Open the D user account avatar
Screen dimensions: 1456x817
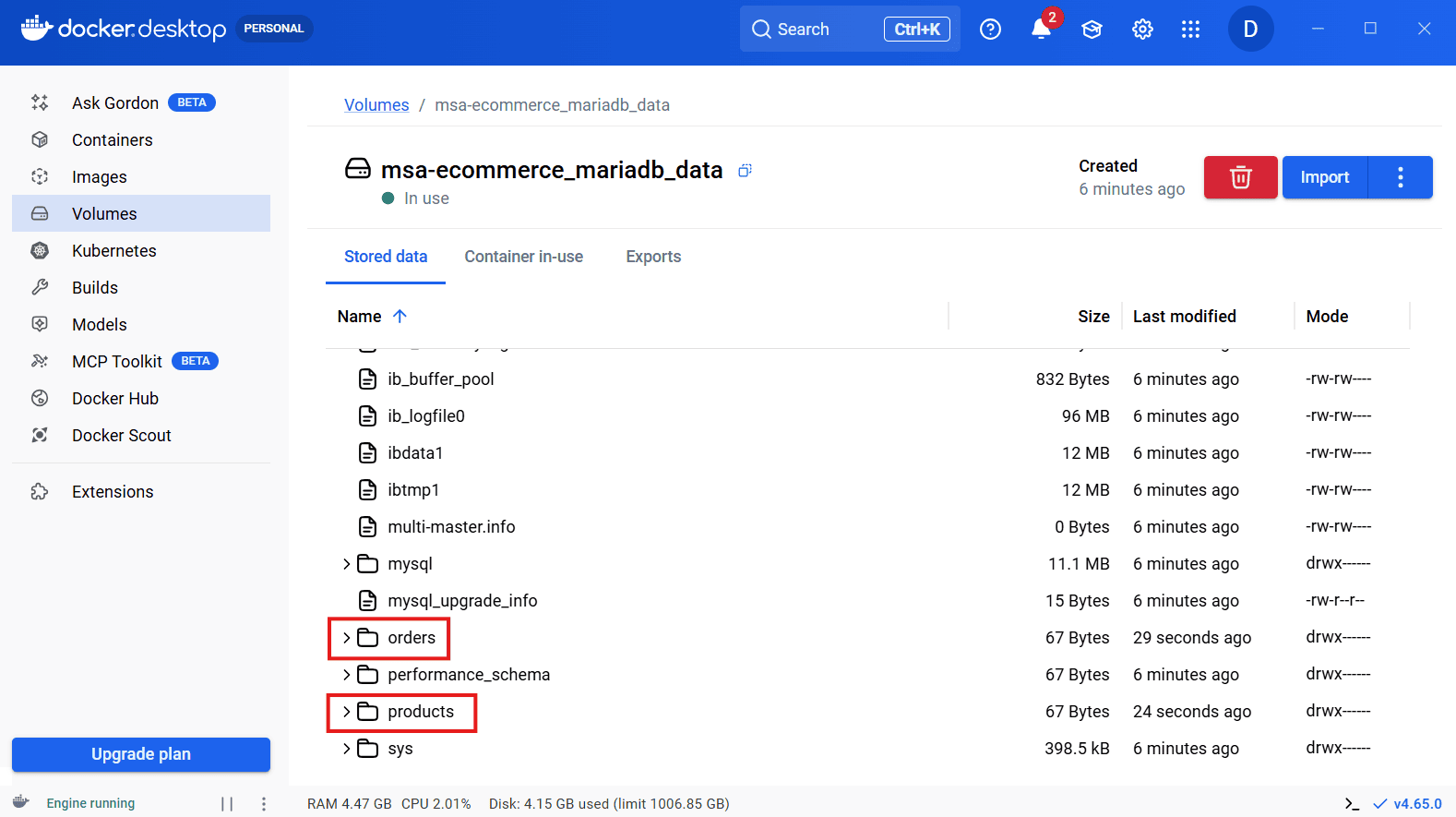point(1250,29)
